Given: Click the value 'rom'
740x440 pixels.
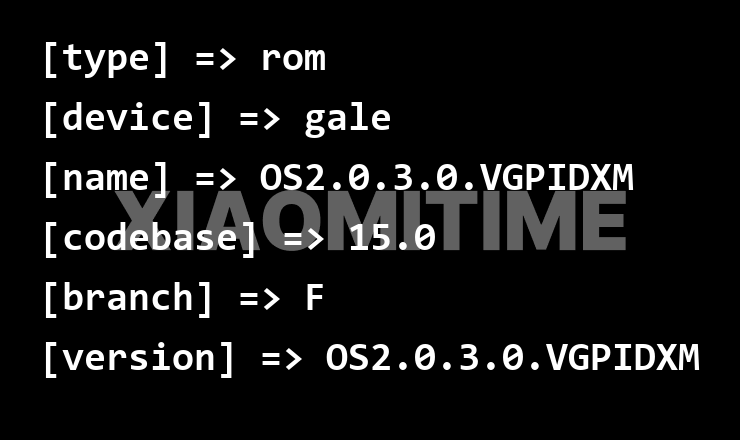Looking at the screenshot, I should pos(293,59).
